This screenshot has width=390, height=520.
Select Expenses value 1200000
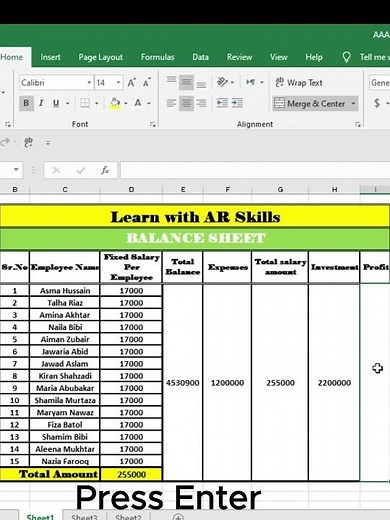(x=227, y=382)
